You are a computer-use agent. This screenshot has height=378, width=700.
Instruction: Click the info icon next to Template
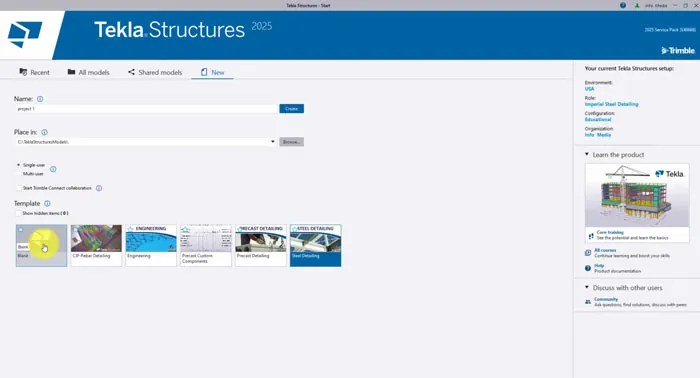tap(47, 204)
